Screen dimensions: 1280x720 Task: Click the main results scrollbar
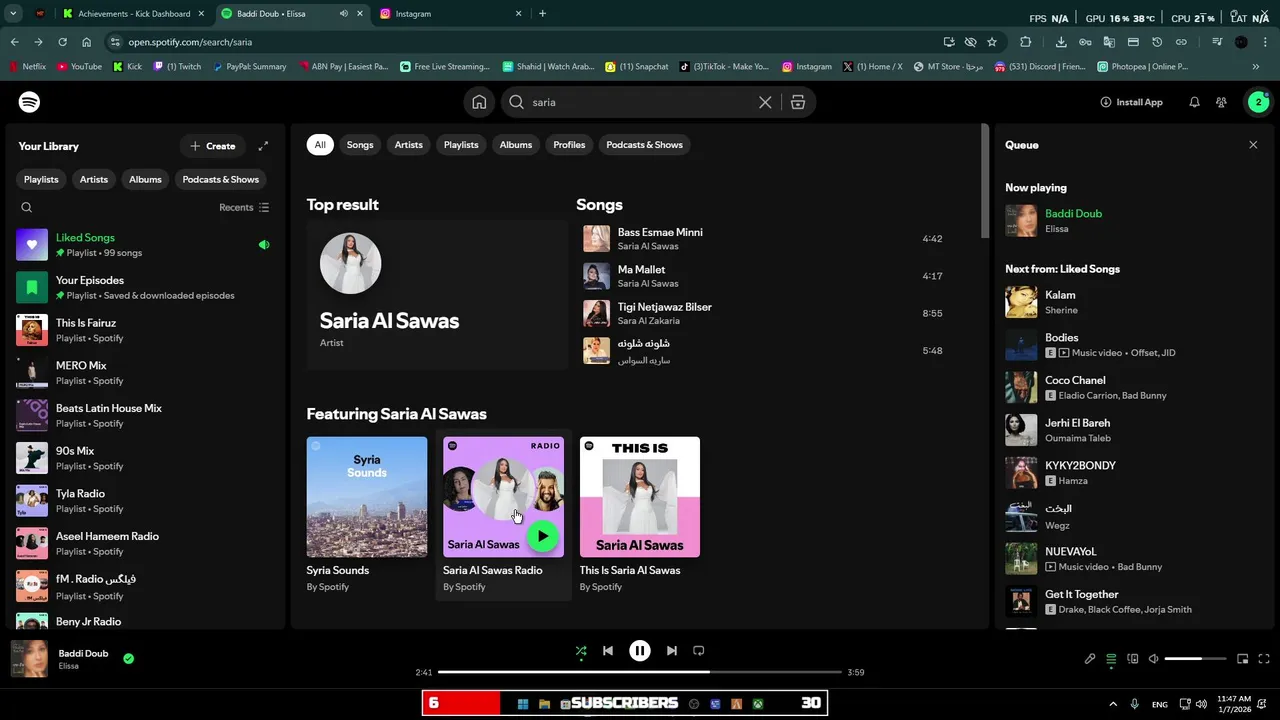pos(985,180)
